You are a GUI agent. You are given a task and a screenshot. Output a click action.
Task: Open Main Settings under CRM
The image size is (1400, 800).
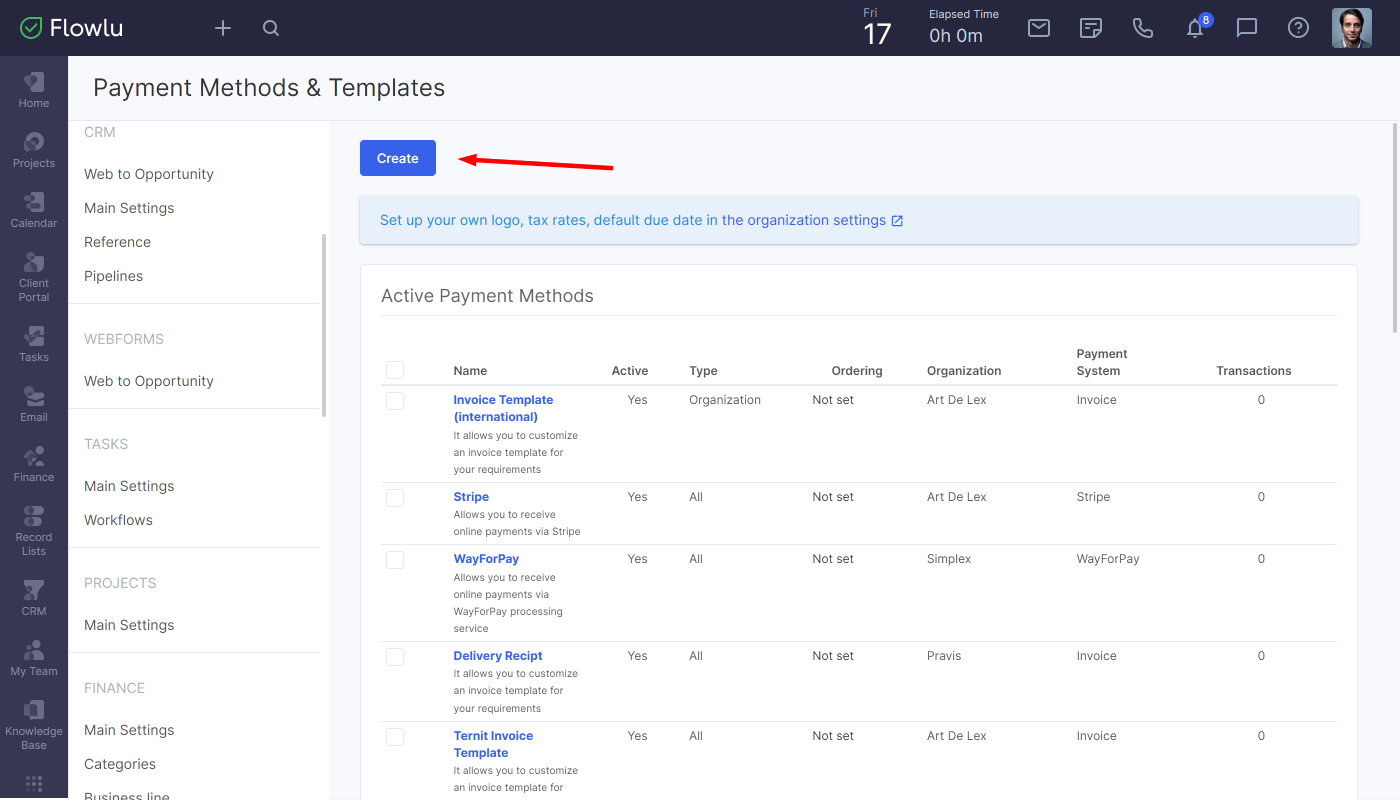point(129,208)
